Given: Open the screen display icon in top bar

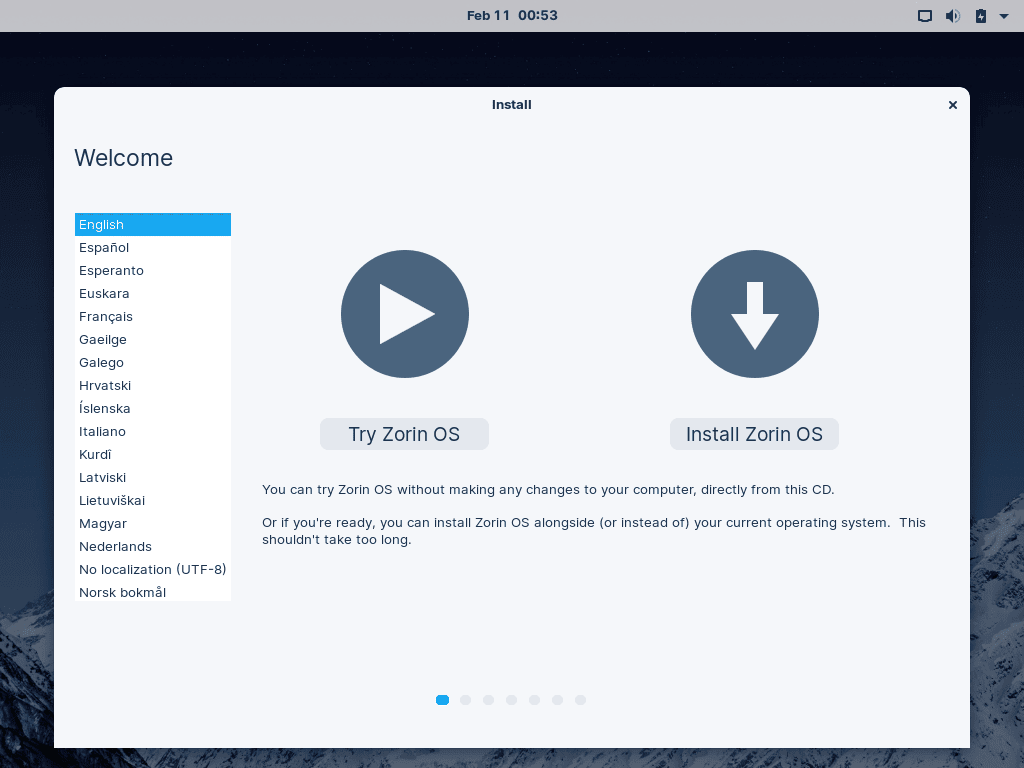Looking at the screenshot, I should tap(925, 16).
